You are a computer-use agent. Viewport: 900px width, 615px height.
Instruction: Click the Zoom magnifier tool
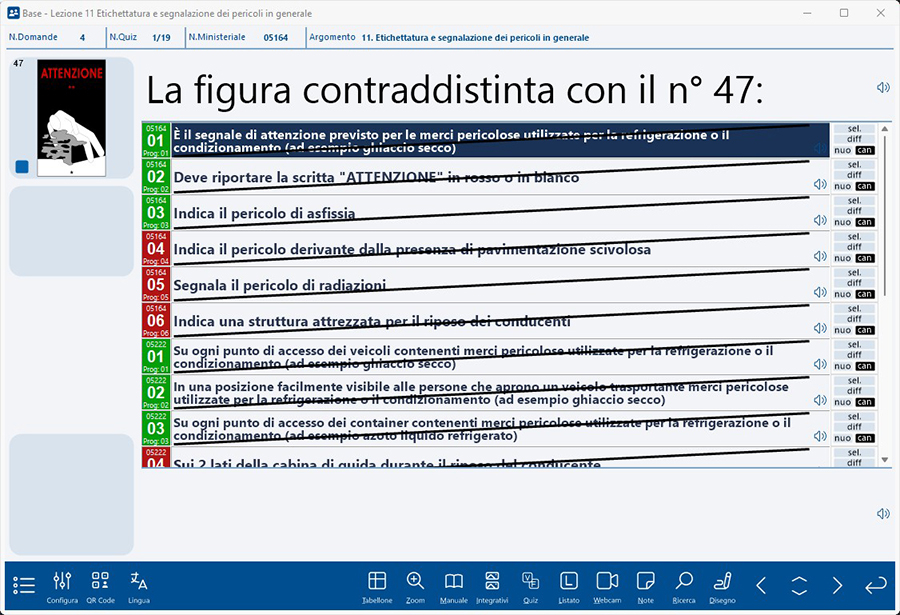[x=415, y=586]
